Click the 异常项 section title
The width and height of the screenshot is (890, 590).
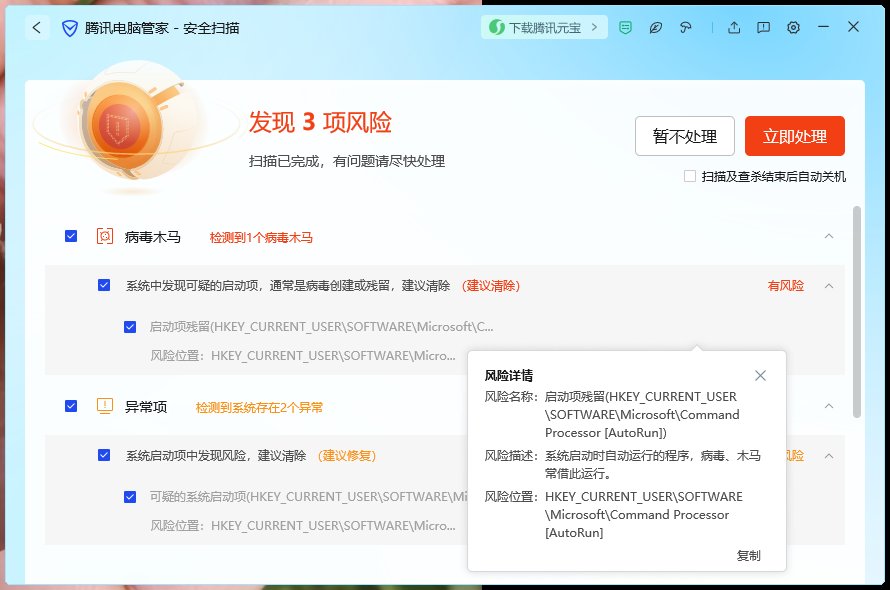click(146, 407)
